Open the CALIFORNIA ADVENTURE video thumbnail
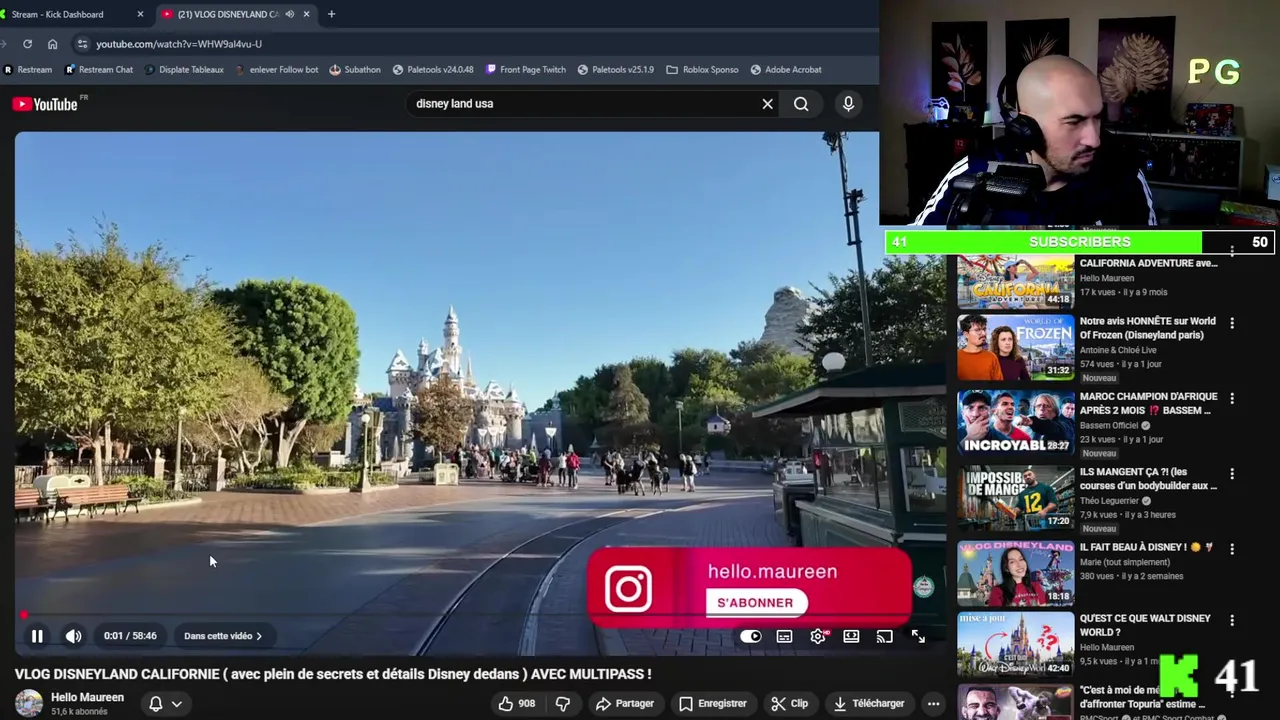The width and height of the screenshot is (1280, 720). [1015, 281]
